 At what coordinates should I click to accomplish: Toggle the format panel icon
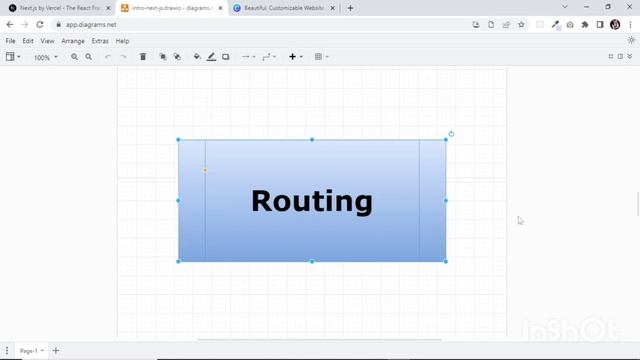coord(620,56)
